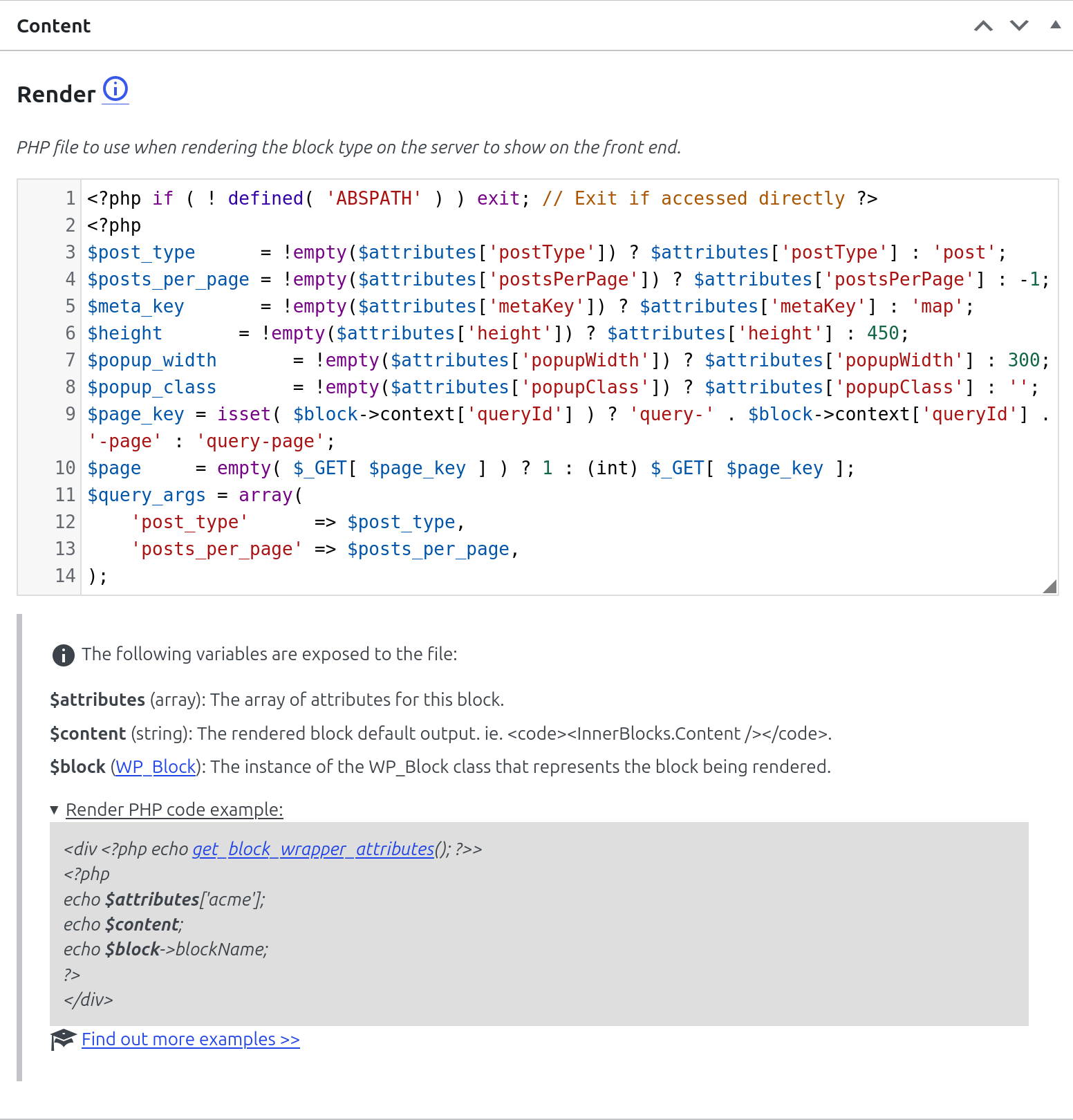Open the WP_Block documentation link
This screenshot has height=1120, width=1073.
(x=156, y=767)
